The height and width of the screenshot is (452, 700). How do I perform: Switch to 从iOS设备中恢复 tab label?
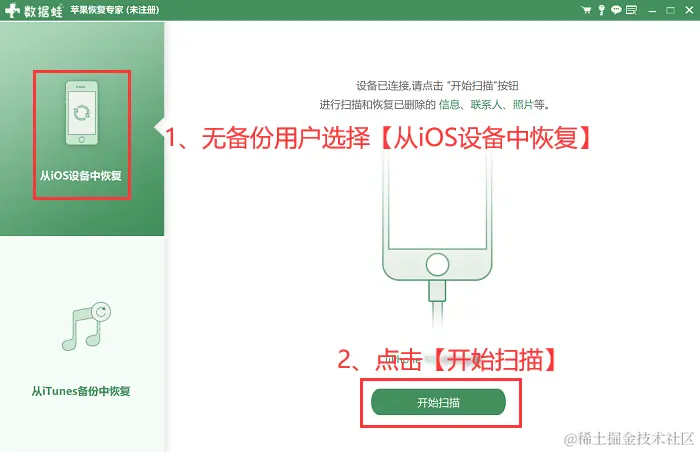click(81, 176)
